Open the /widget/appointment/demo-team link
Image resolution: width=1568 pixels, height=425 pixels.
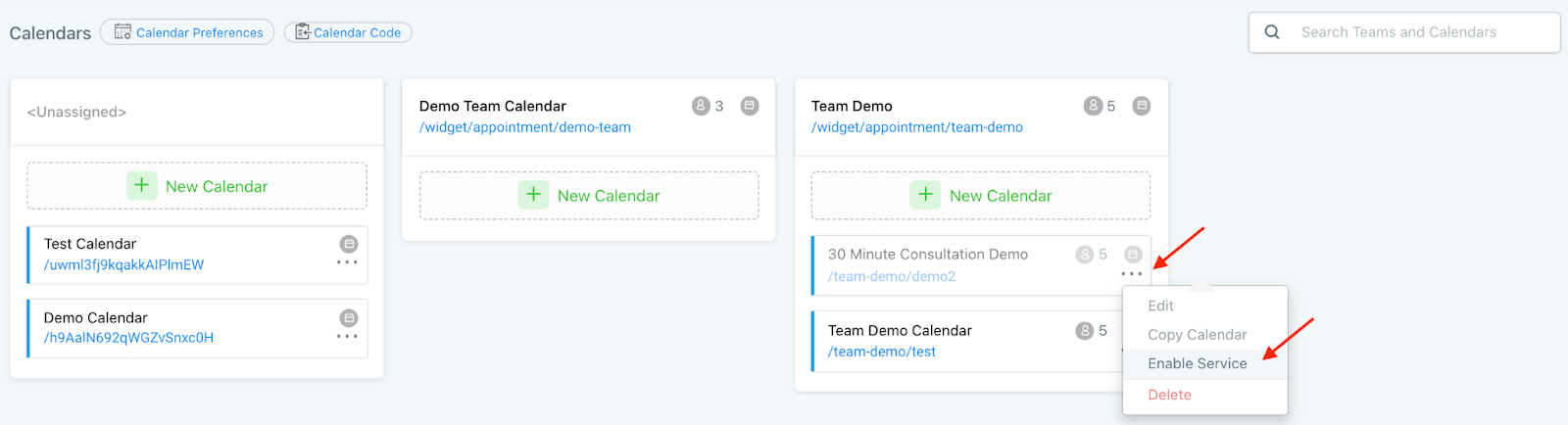(524, 127)
